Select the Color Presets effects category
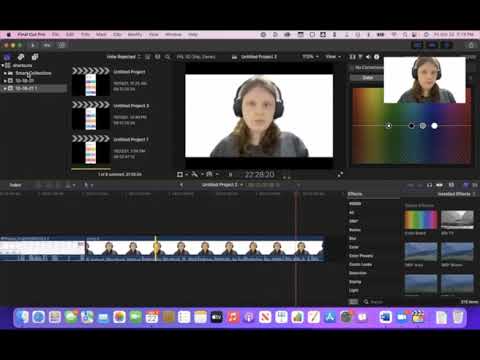Viewport: 480px width, 360px height. (x=361, y=256)
